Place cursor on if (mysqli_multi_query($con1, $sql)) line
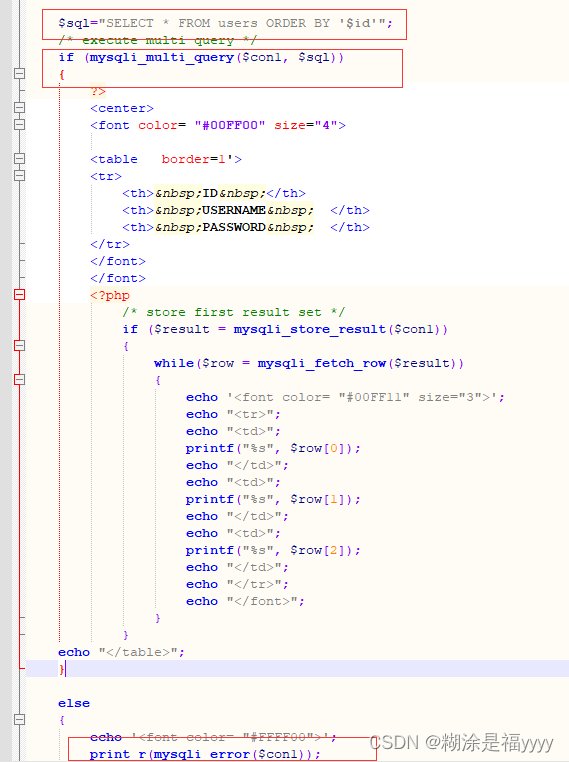This screenshot has width=569, height=762. coord(201,57)
